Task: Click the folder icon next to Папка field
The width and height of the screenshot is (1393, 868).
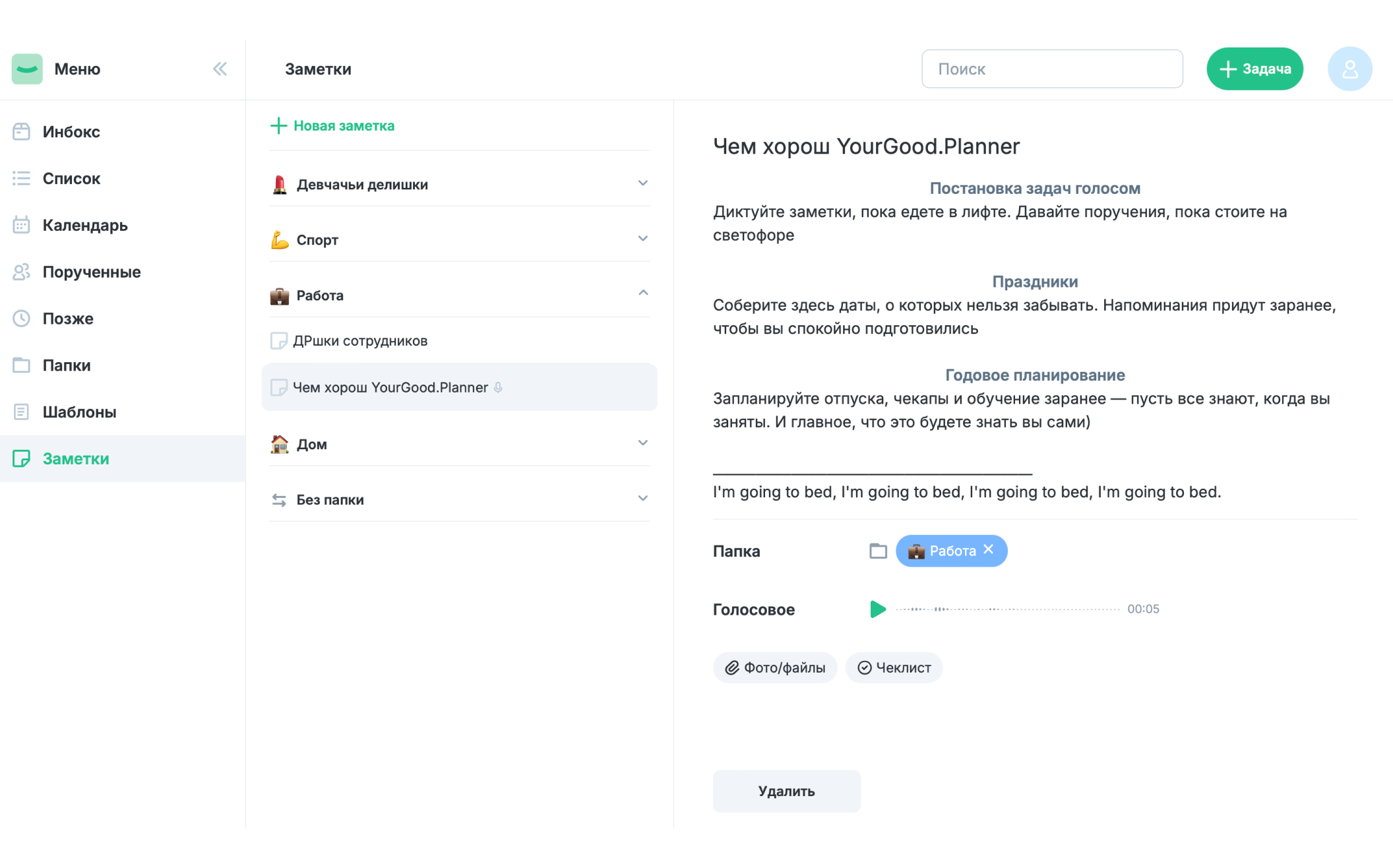Action: coord(878,550)
